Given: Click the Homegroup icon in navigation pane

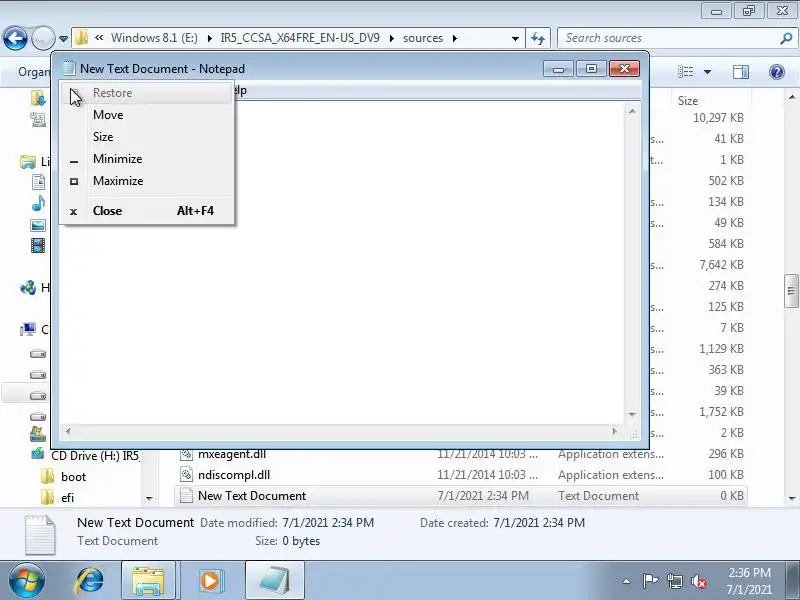Looking at the screenshot, I should click(28, 288).
